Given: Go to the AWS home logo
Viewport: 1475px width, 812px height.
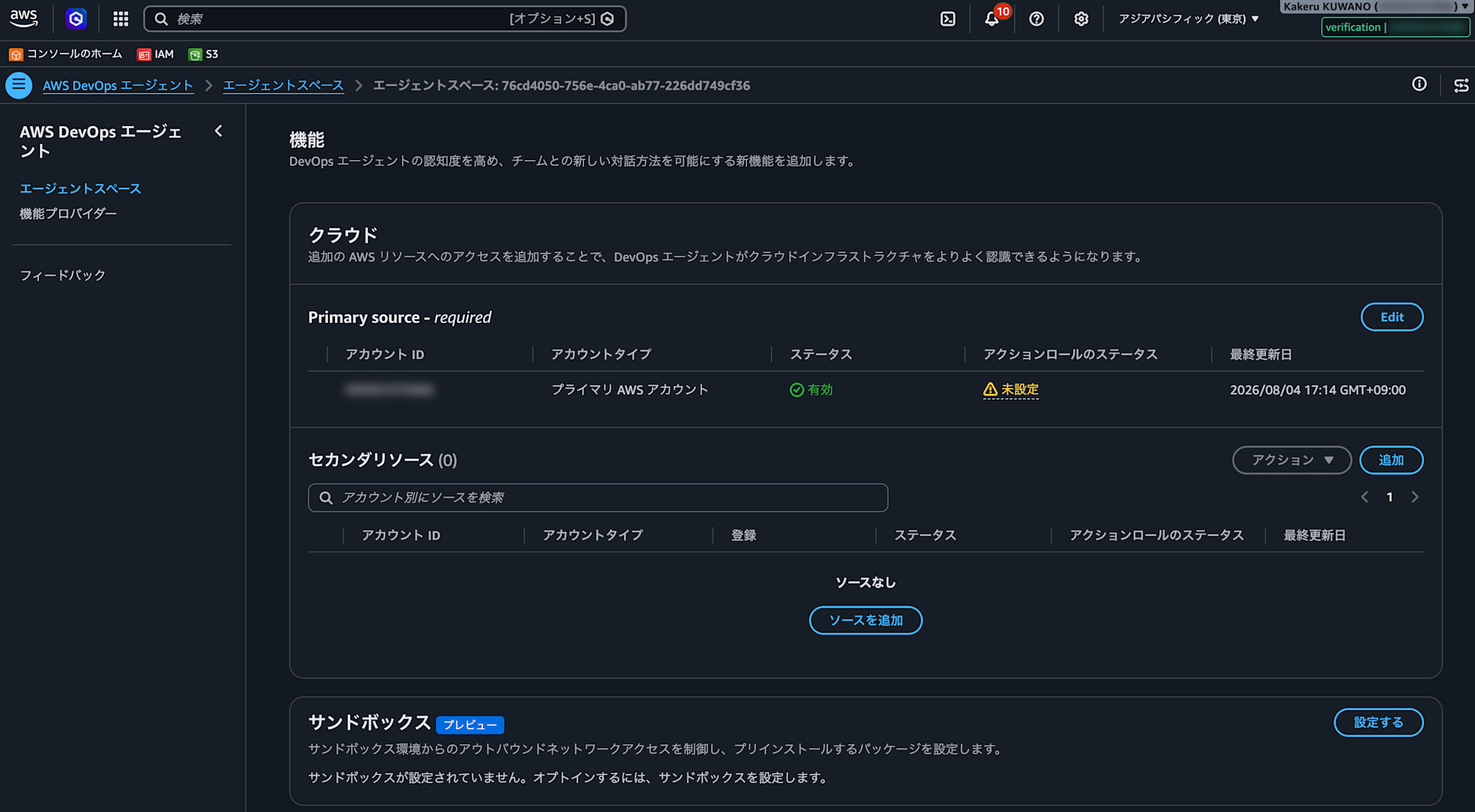Looking at the screenshot, I should (24, 18).
